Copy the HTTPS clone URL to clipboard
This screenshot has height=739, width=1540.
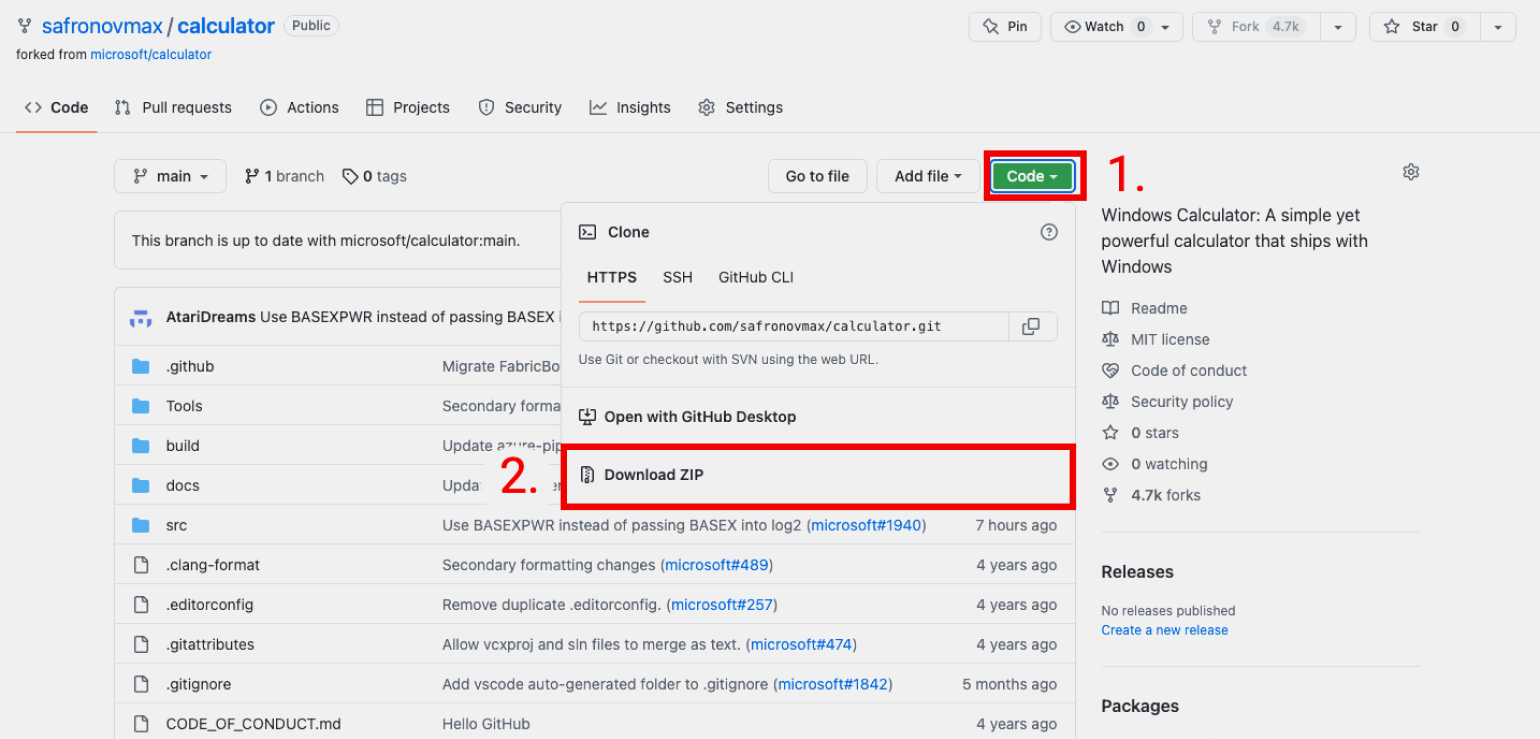coord(1031,326)
